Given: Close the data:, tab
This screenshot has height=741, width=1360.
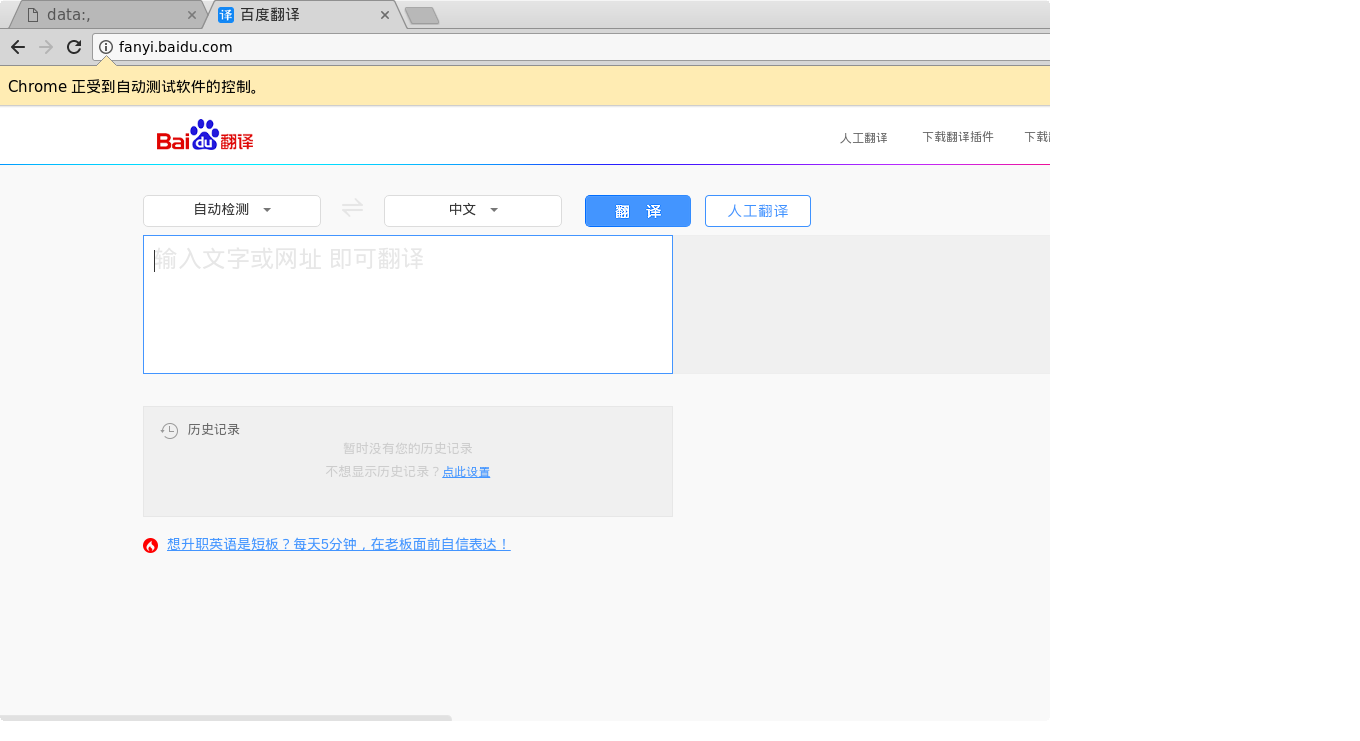Looking at the screenshot, I should pos(192,15).
